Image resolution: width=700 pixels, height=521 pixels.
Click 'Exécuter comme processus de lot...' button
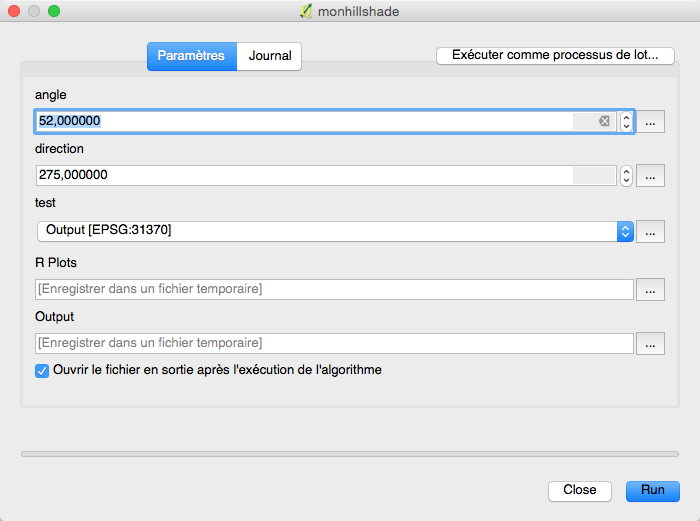tap(555, 55)
